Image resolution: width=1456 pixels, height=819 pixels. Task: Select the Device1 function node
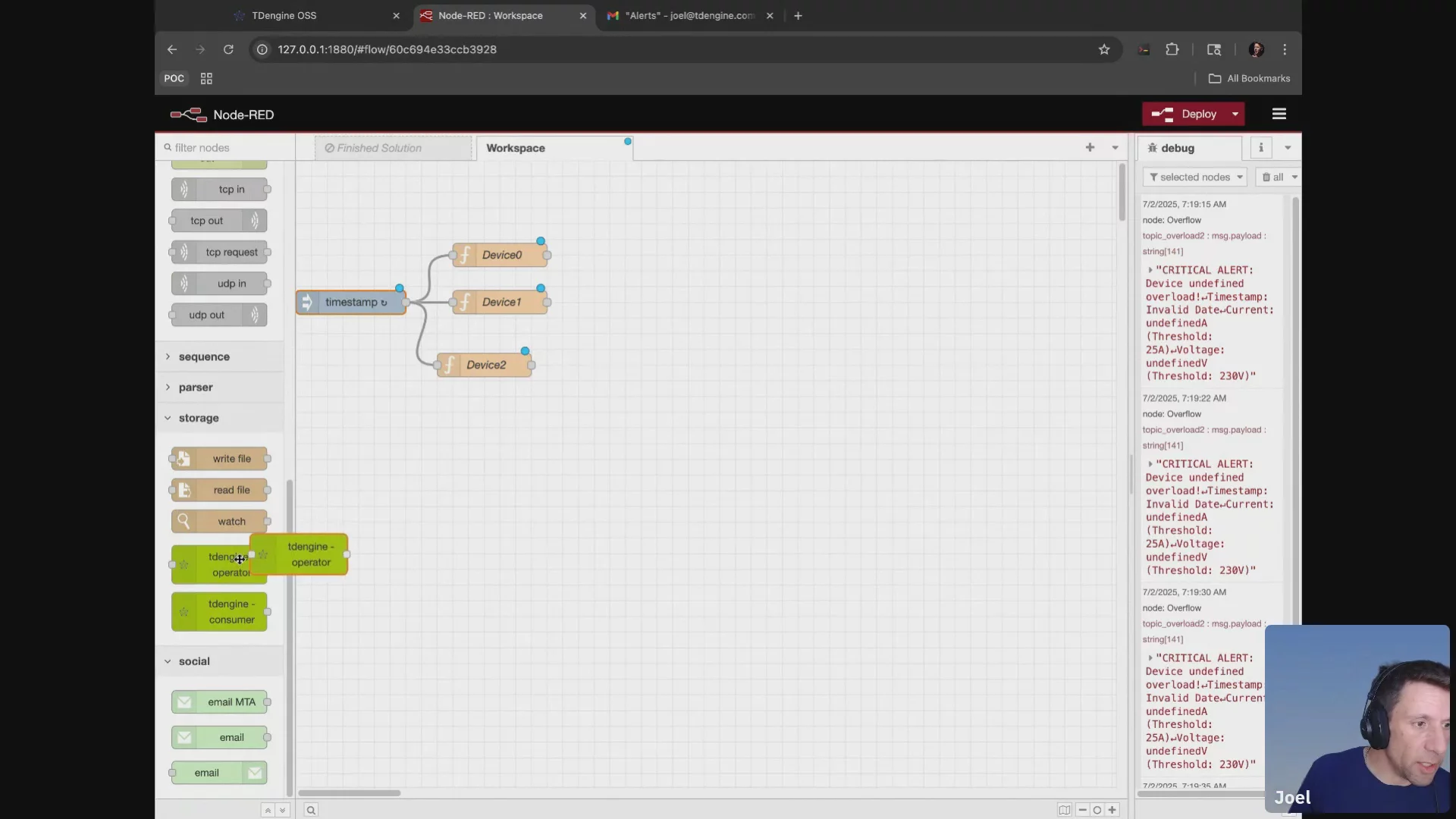(500, 302)
